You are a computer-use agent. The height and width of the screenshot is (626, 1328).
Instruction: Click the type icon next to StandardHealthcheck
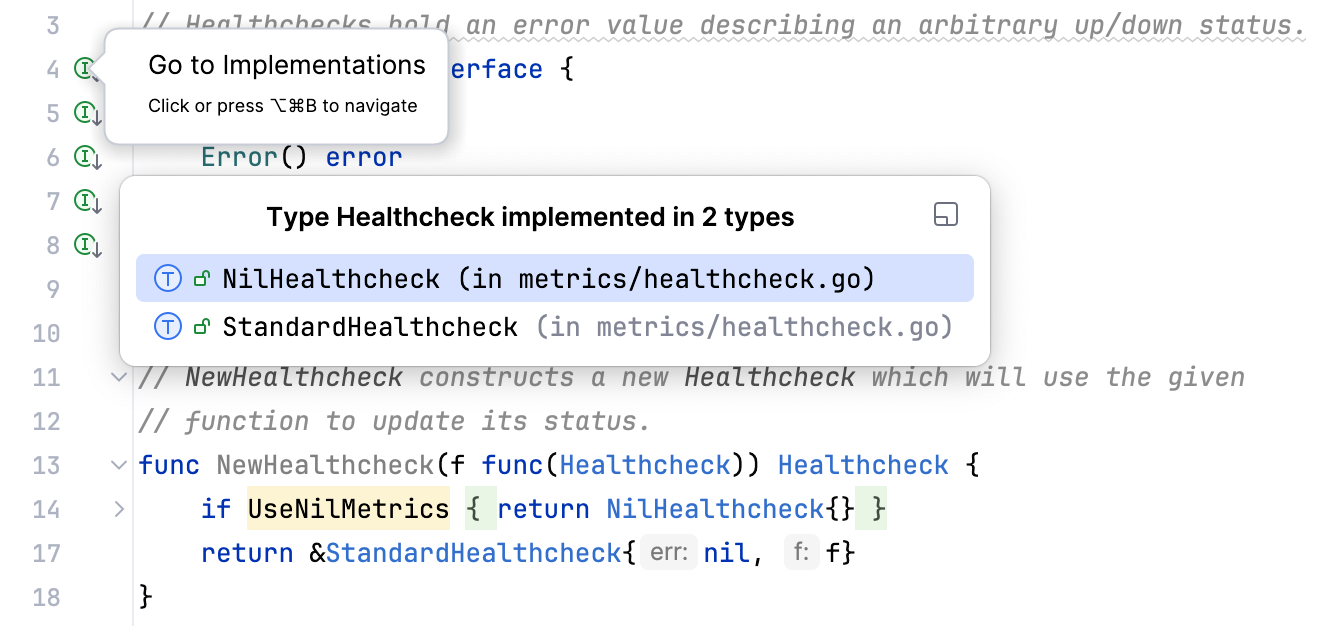(167, 326)
